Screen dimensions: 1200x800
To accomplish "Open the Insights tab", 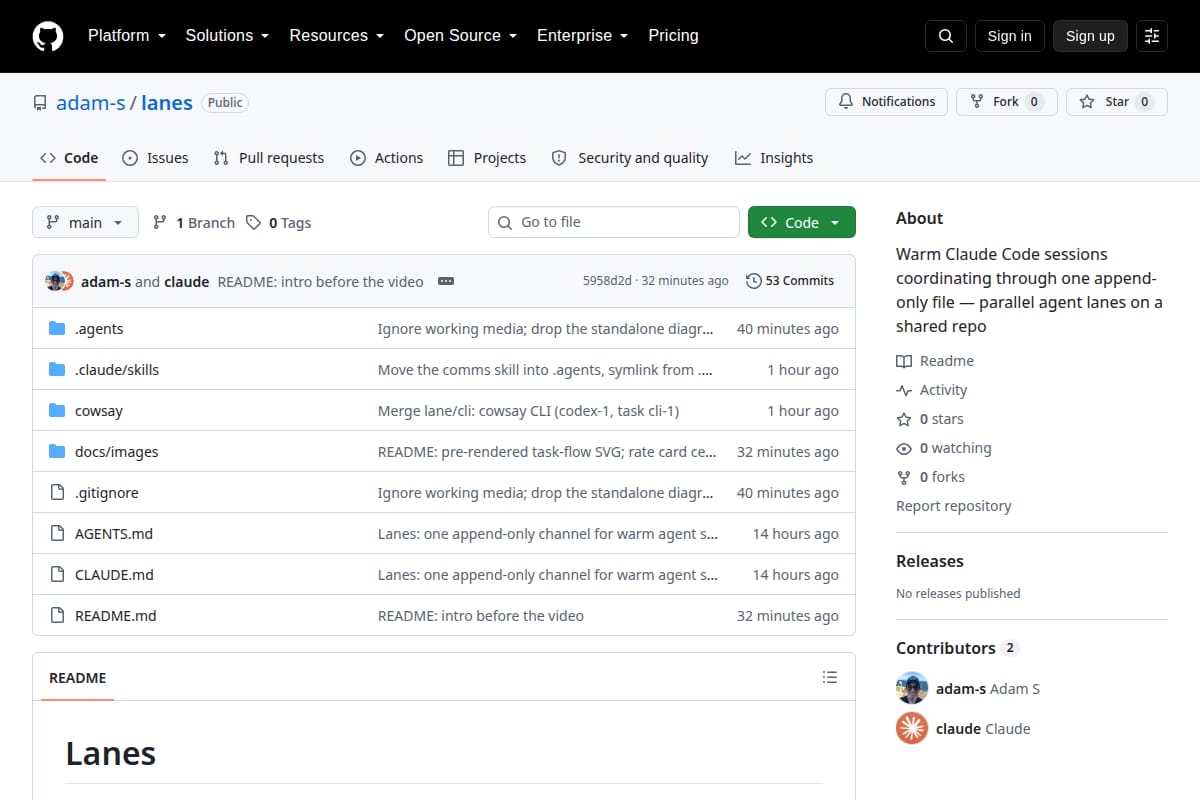I will 774,158.
